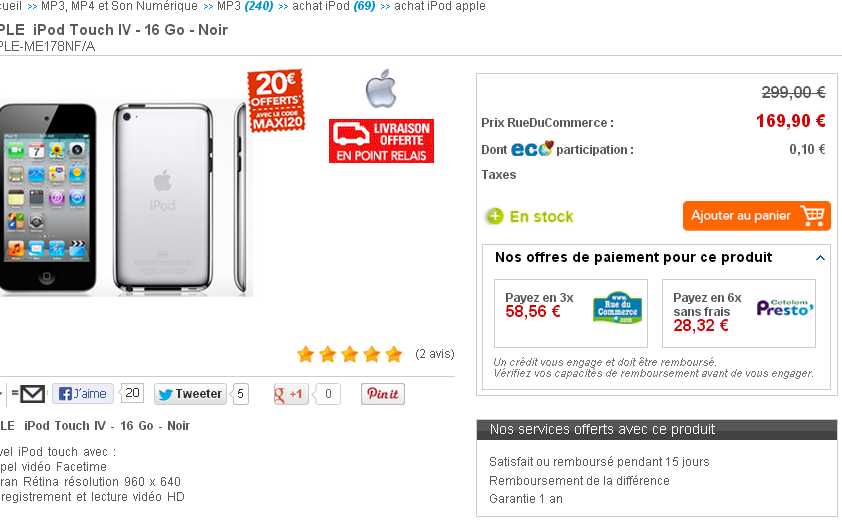Click the five-star rating display
842x520 pixels.
click(350, 354)
